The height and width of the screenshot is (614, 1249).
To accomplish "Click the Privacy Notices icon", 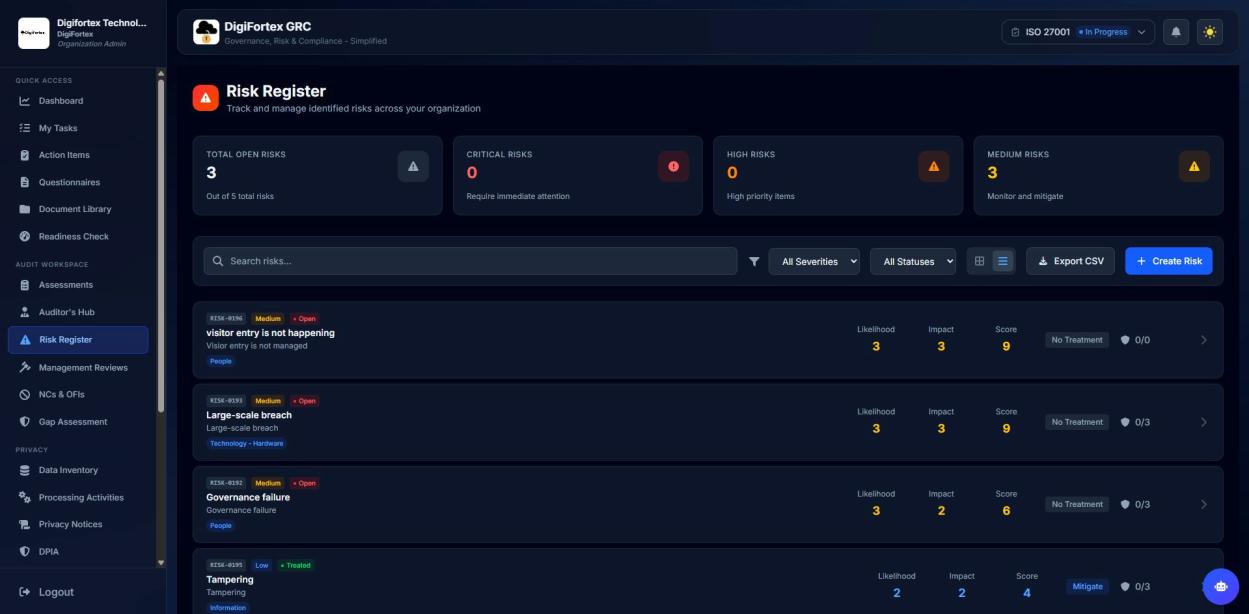I will click(x=25, y=524).
